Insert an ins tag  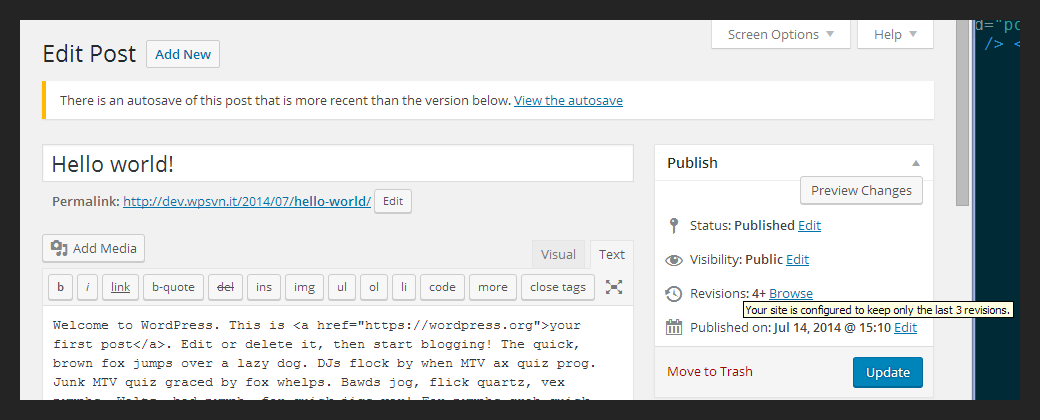[264, 287]
